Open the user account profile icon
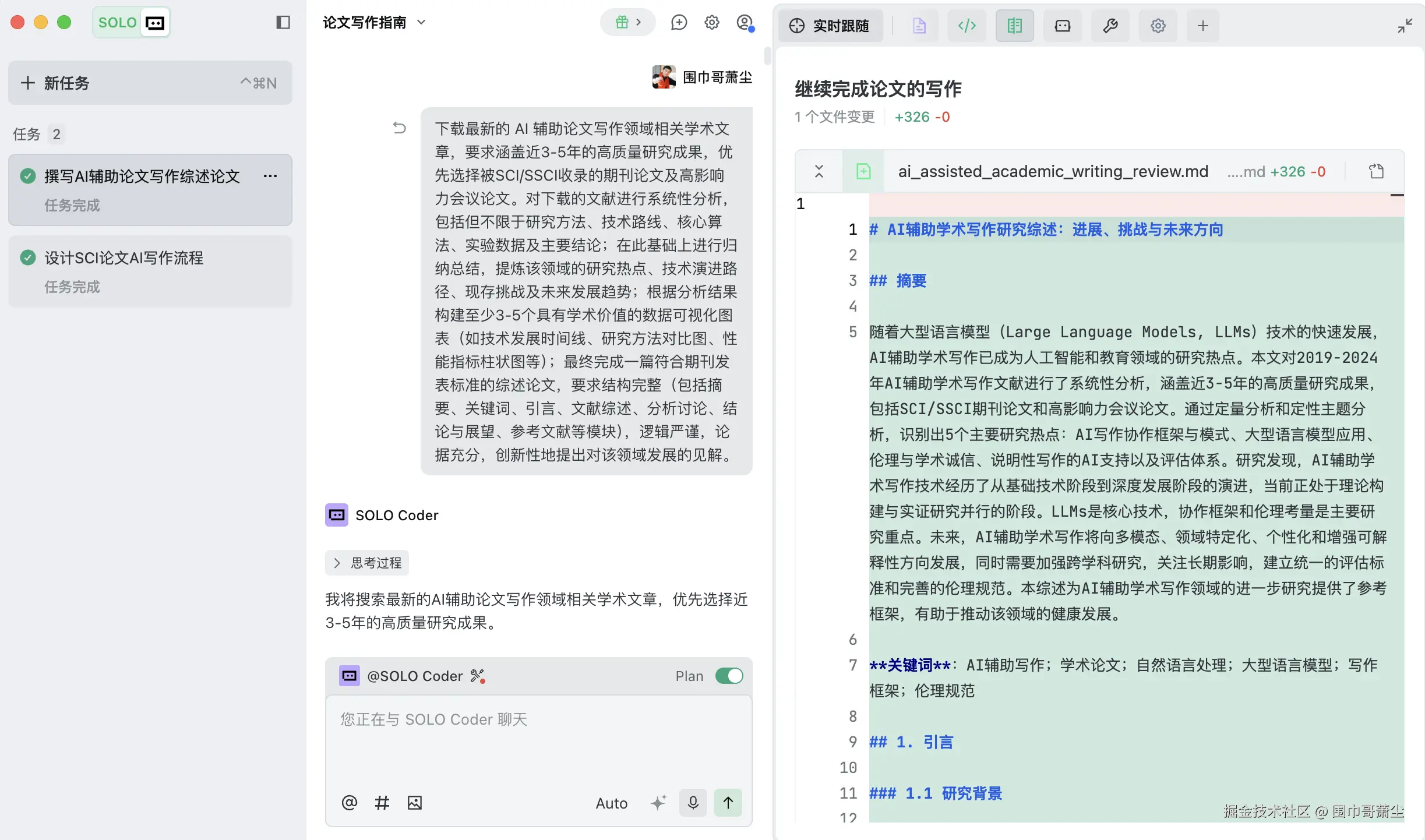 point(745,23)
